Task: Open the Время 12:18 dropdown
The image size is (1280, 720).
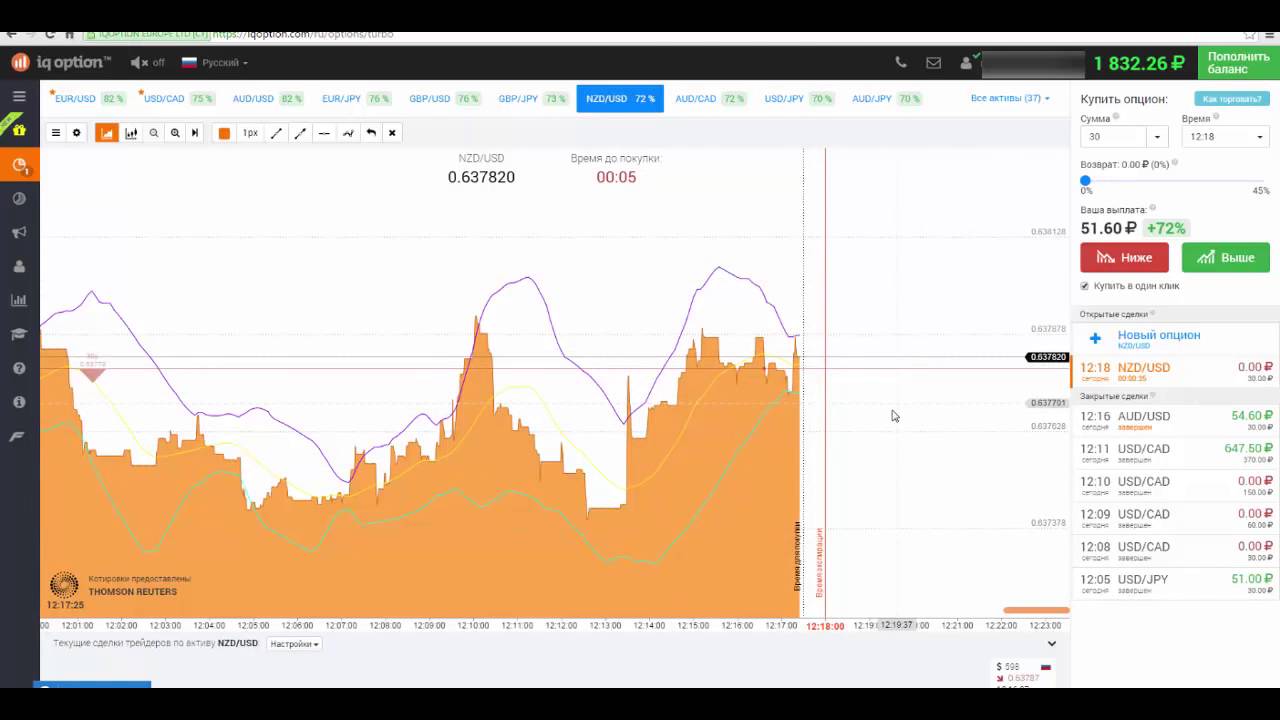Action: (1225, 137)
